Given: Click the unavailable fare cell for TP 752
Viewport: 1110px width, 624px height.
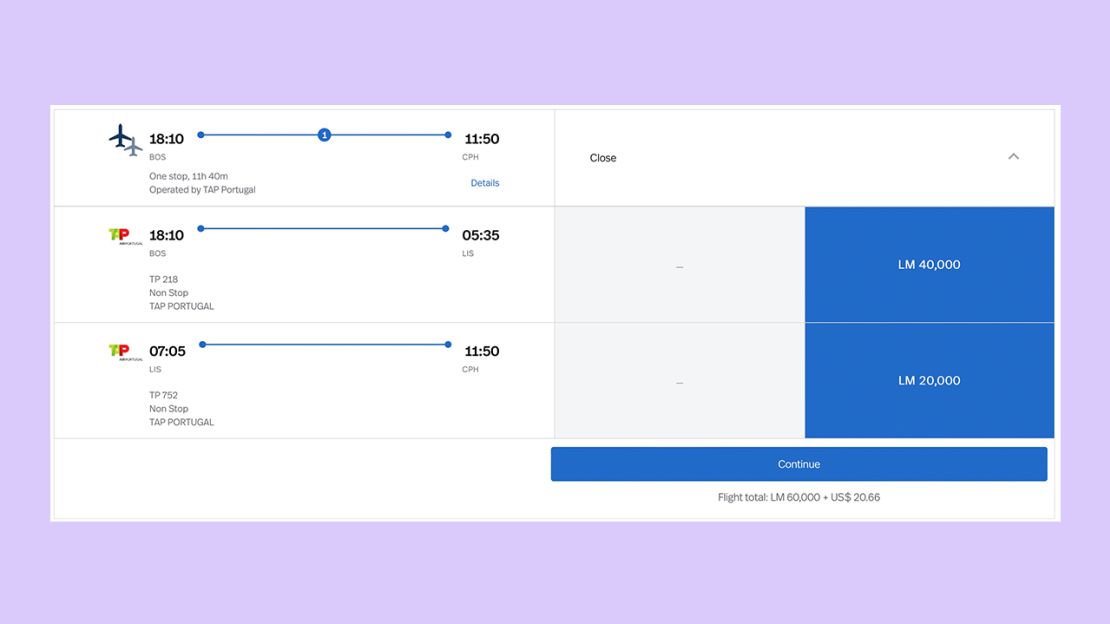Looking at the screenshot, I should pyautogui.click(x=680, y=380).
